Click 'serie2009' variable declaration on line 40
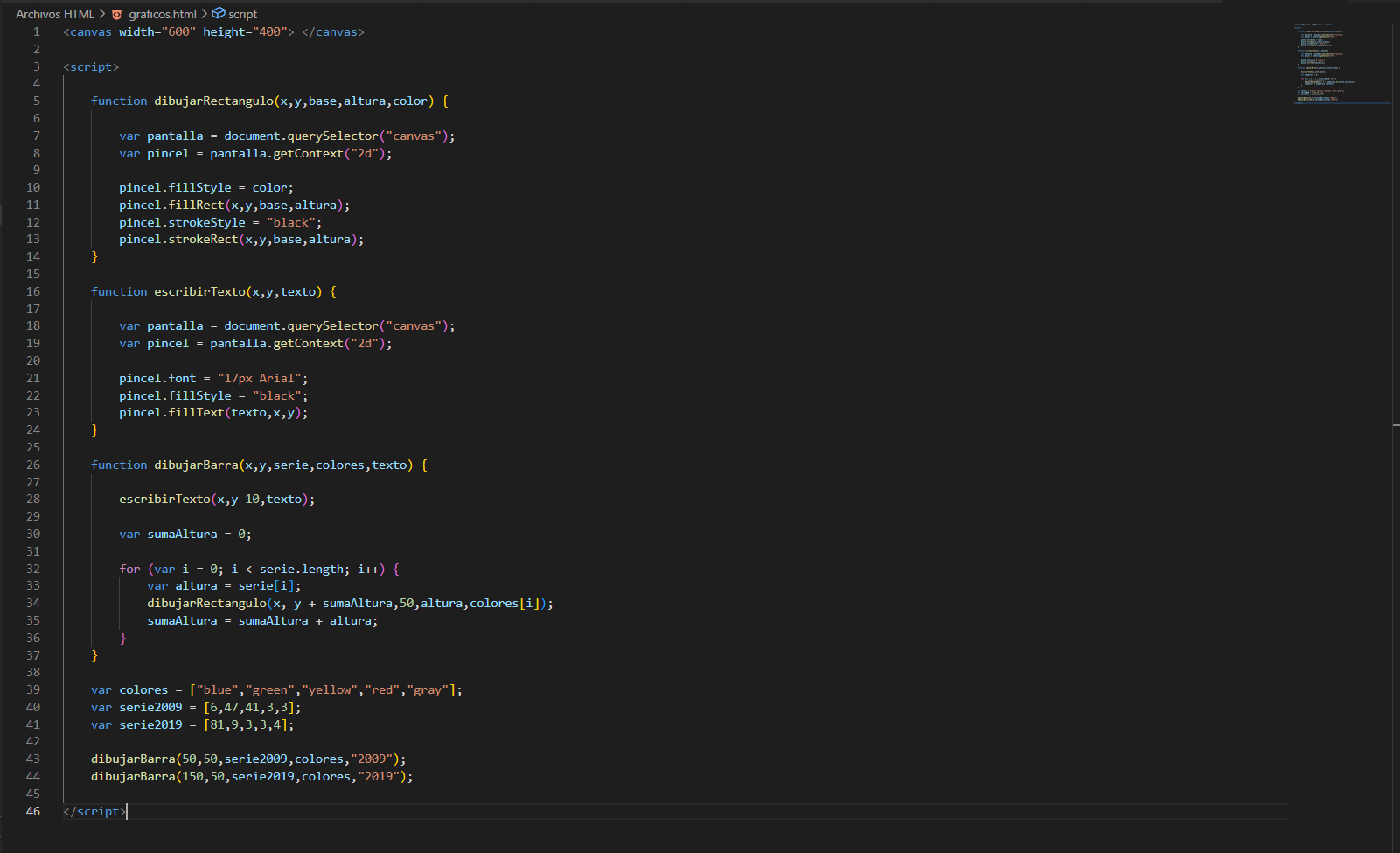Viewport: 1400px width, 853px height. pos(150,707)
